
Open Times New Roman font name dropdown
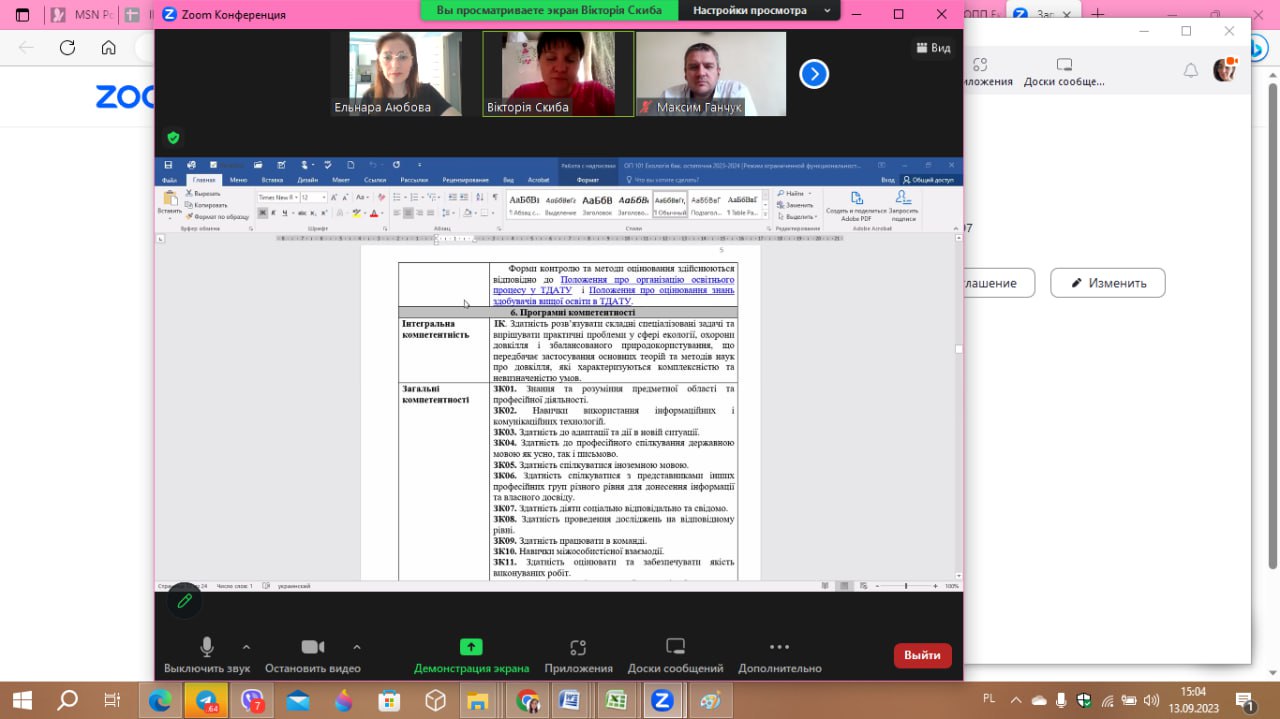294,197
